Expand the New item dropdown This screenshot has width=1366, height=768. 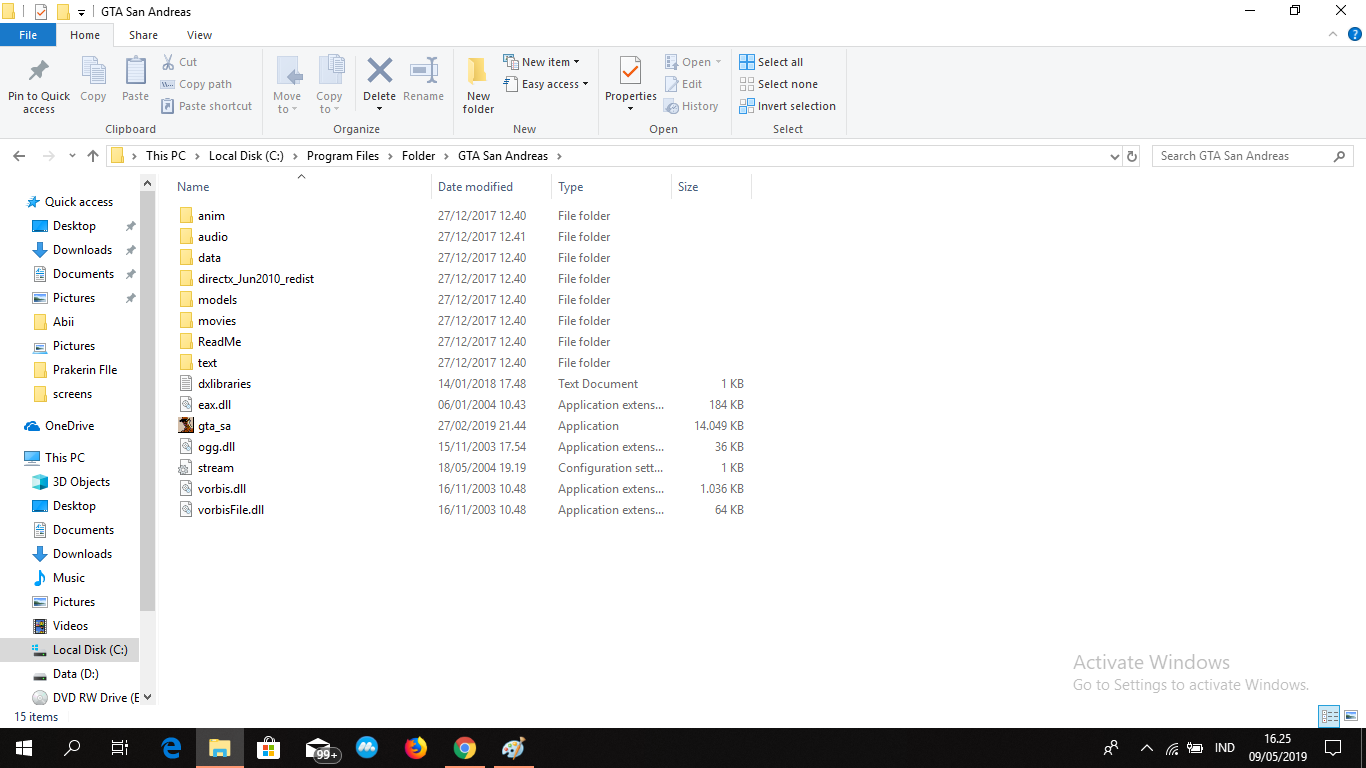[x=541, y=62]
